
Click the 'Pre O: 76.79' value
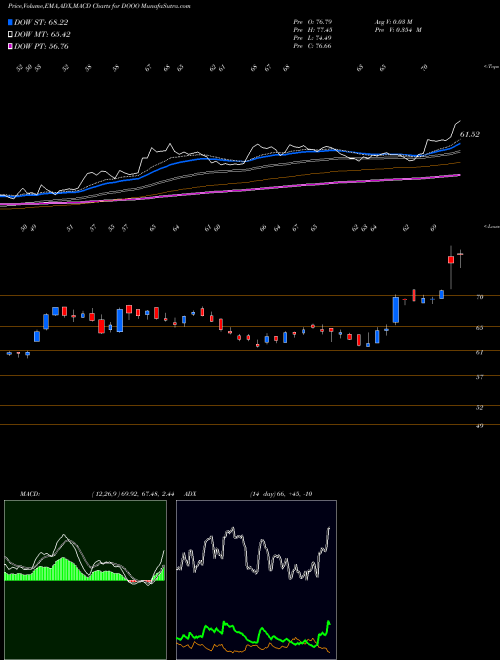pos(312,21)
